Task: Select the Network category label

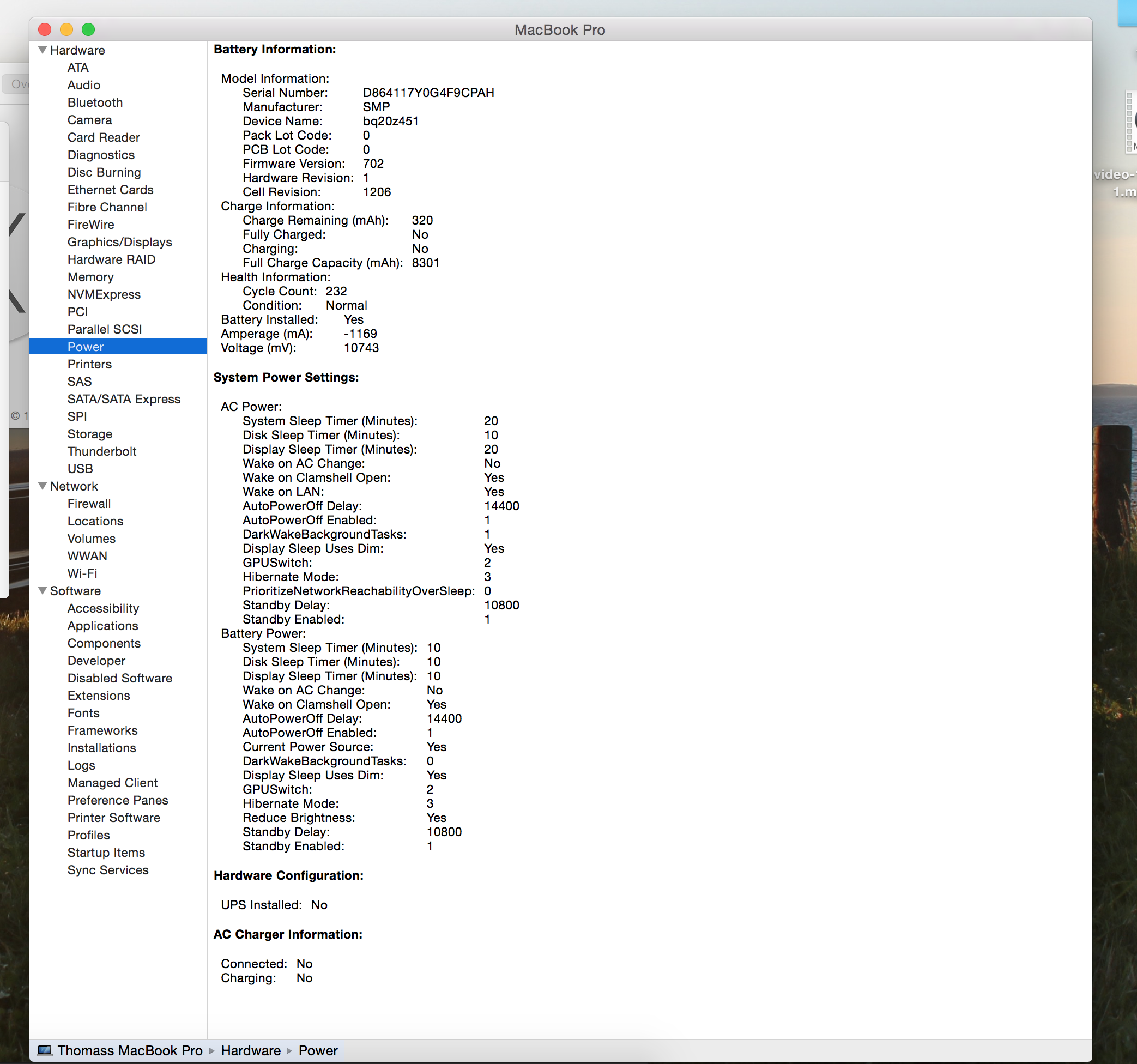Action: 74,486
